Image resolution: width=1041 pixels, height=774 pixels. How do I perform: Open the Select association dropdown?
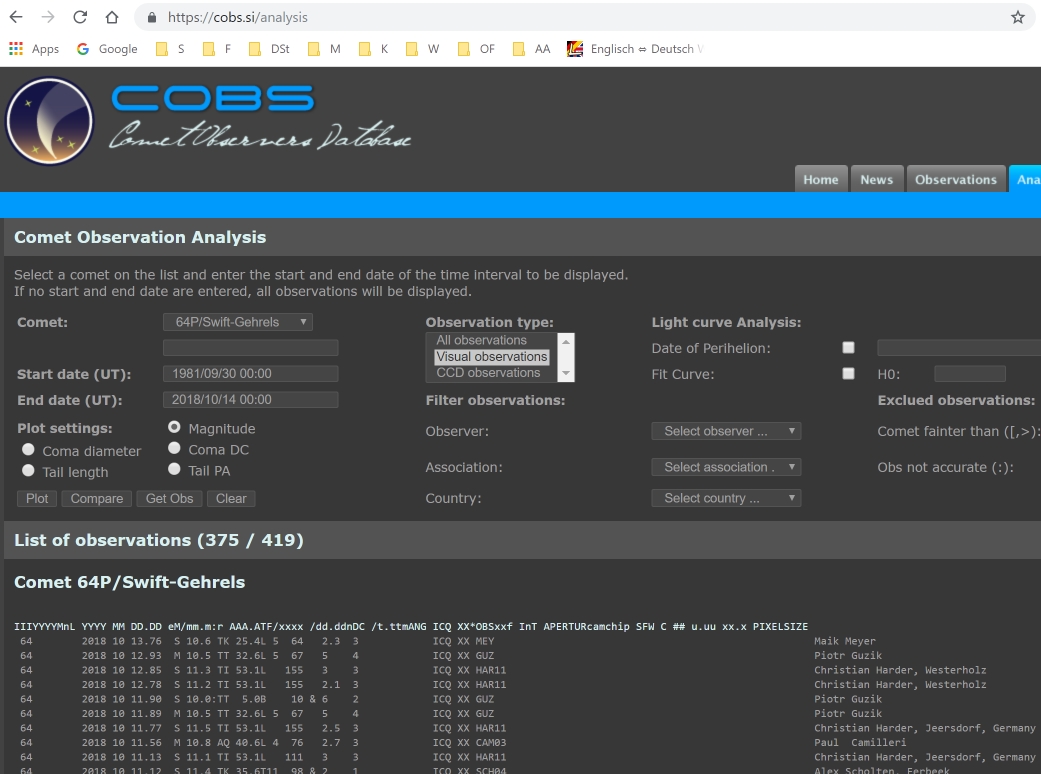coord(726,467)
